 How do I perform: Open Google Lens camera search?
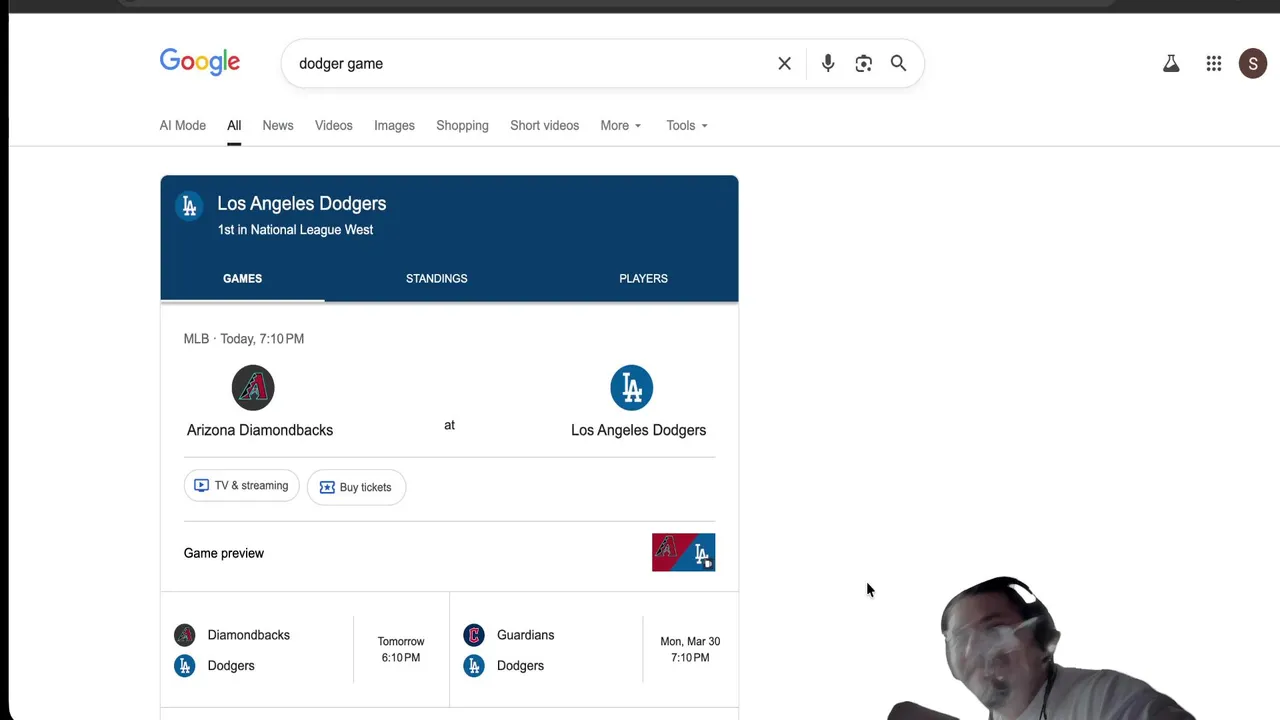click(864, 64)
